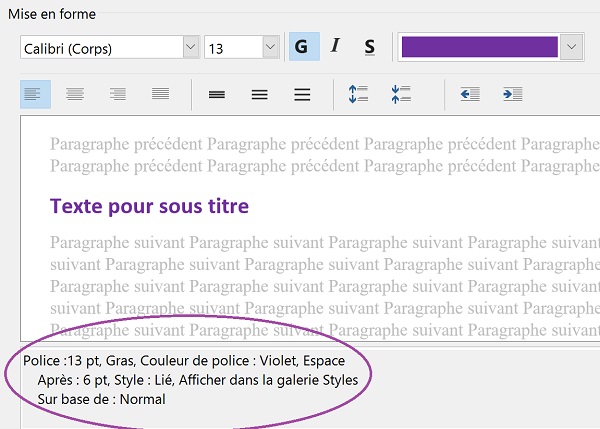
Task: Set double line spacing
Action: [x=302, y=95]
